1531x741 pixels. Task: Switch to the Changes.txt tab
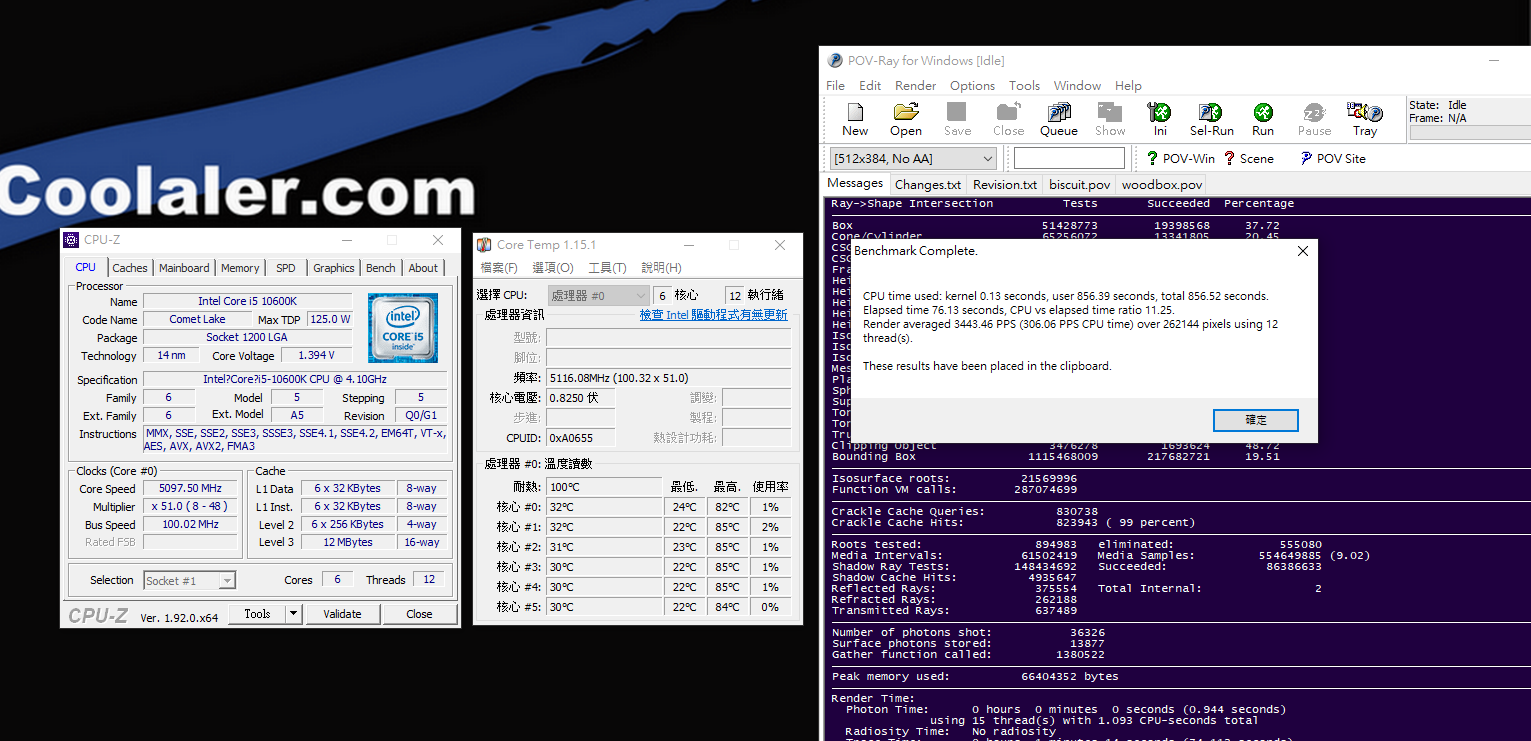click(927, 184)
